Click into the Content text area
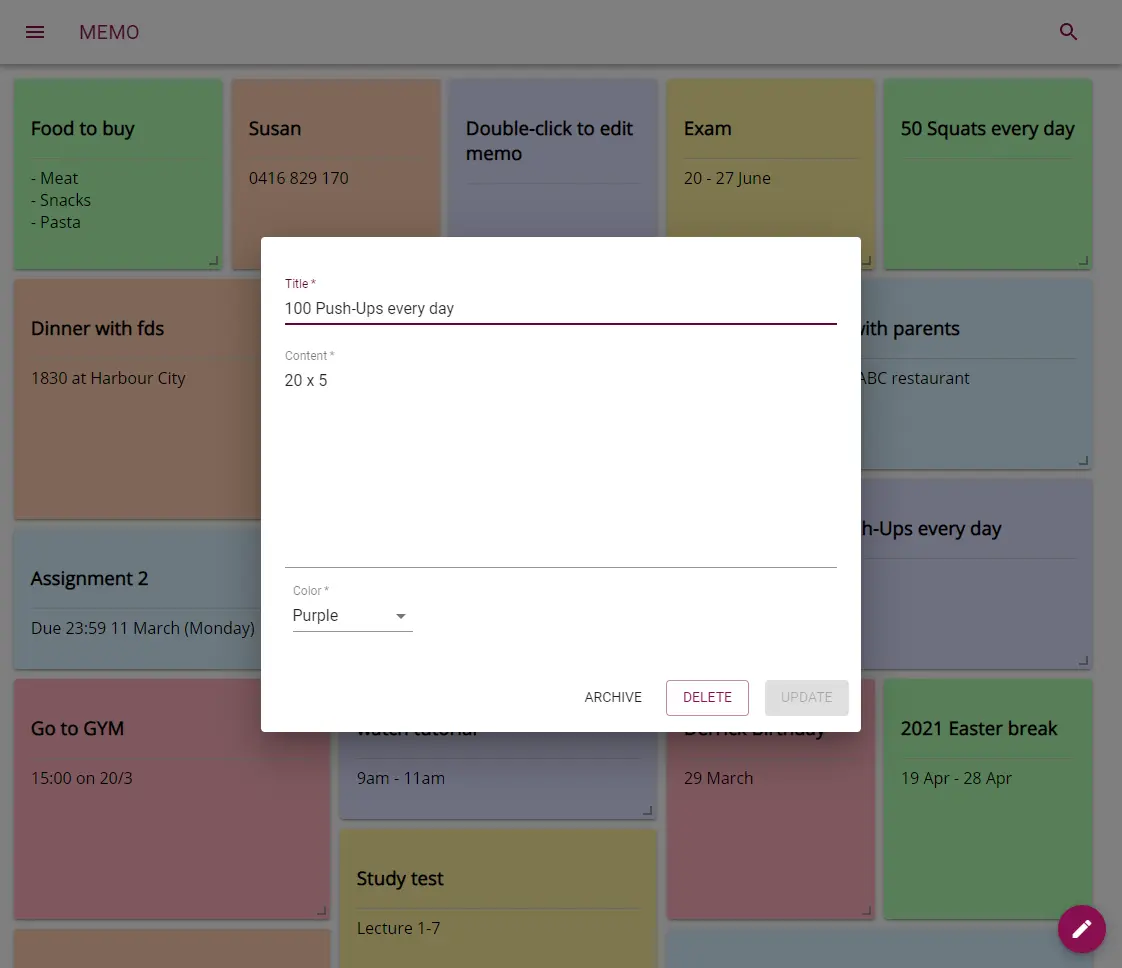Image resolution: width=1122 pixels, height=968 pixels. pyautogui.click(x=560, y=460)
